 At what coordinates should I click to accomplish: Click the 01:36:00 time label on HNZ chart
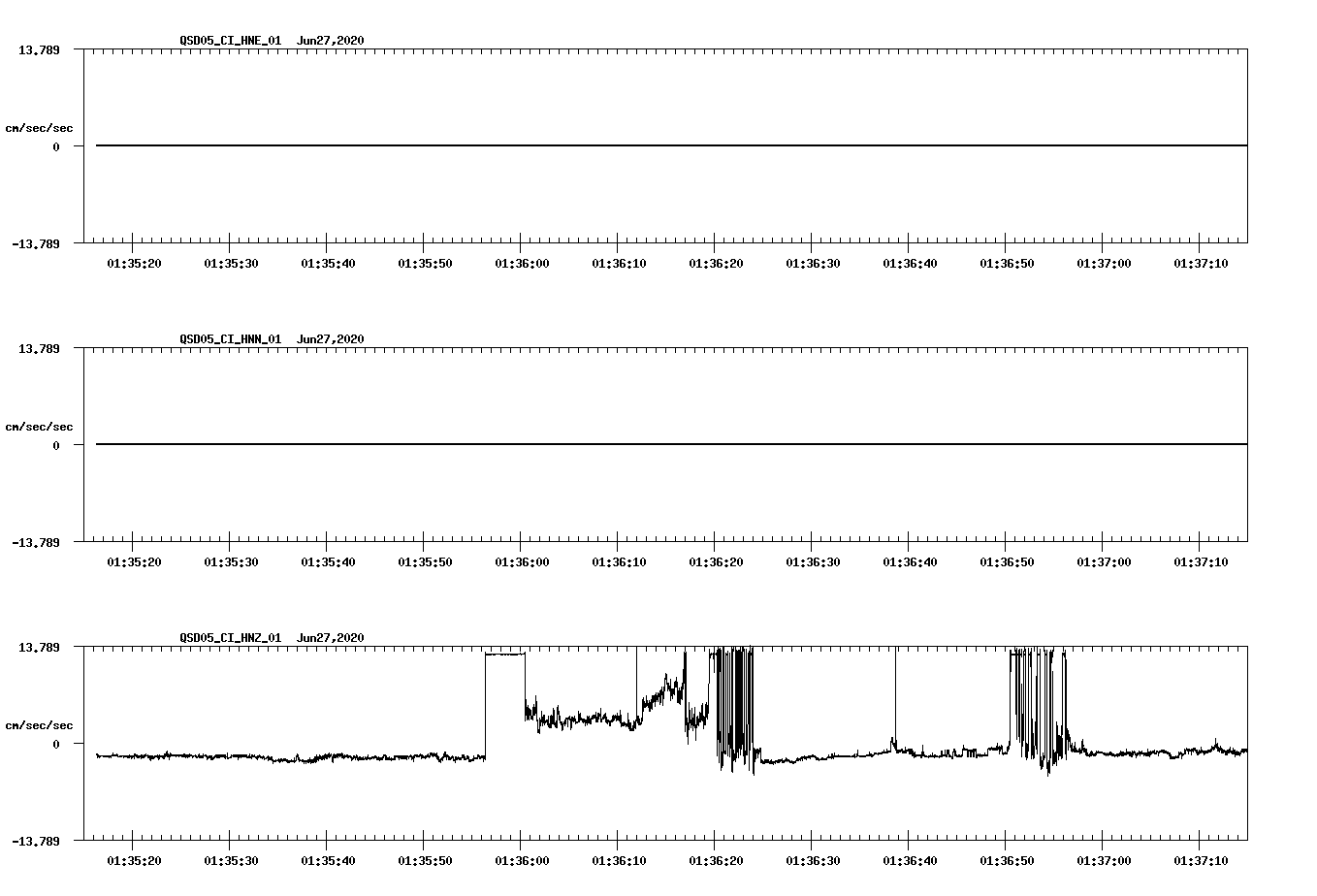coord(522,861)
